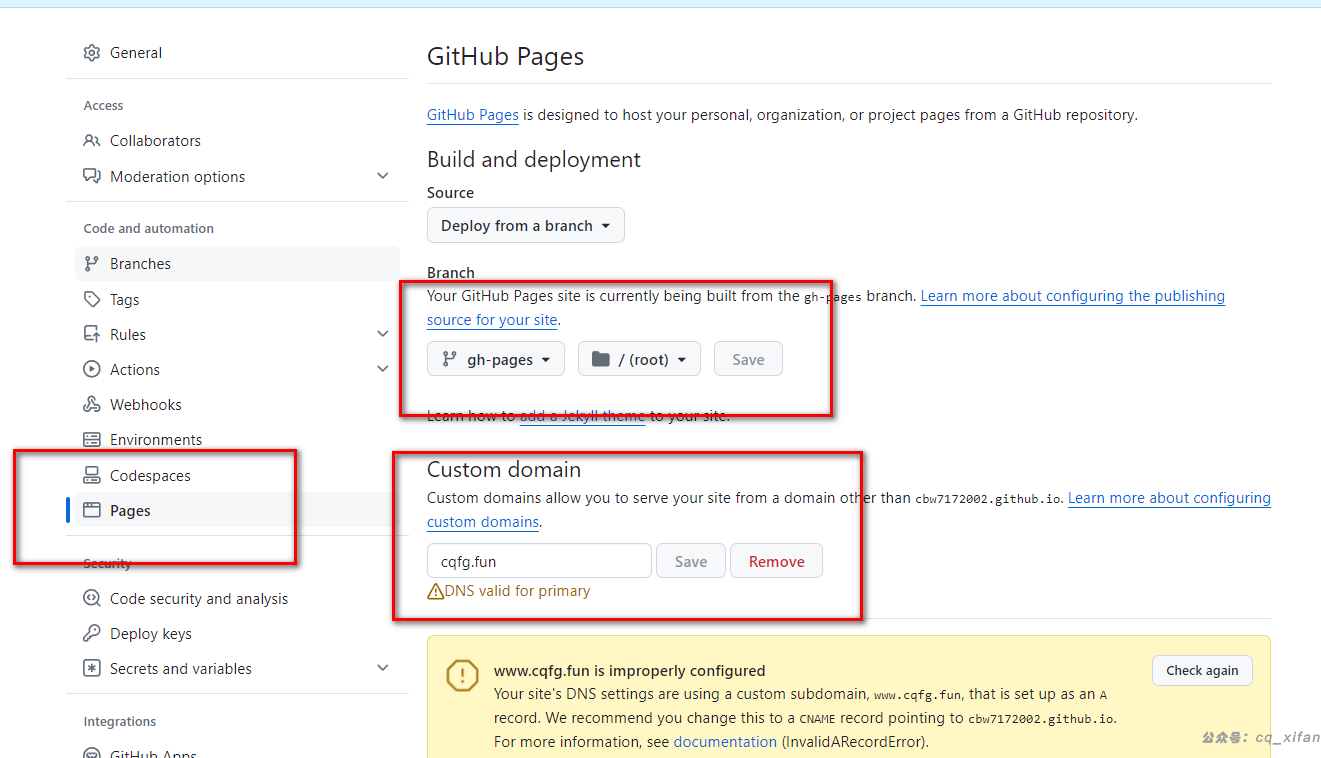This screenshot has width=1321, height=758.
Task: Click the Codespaces icon in sidebar
Action: [92, 476]
